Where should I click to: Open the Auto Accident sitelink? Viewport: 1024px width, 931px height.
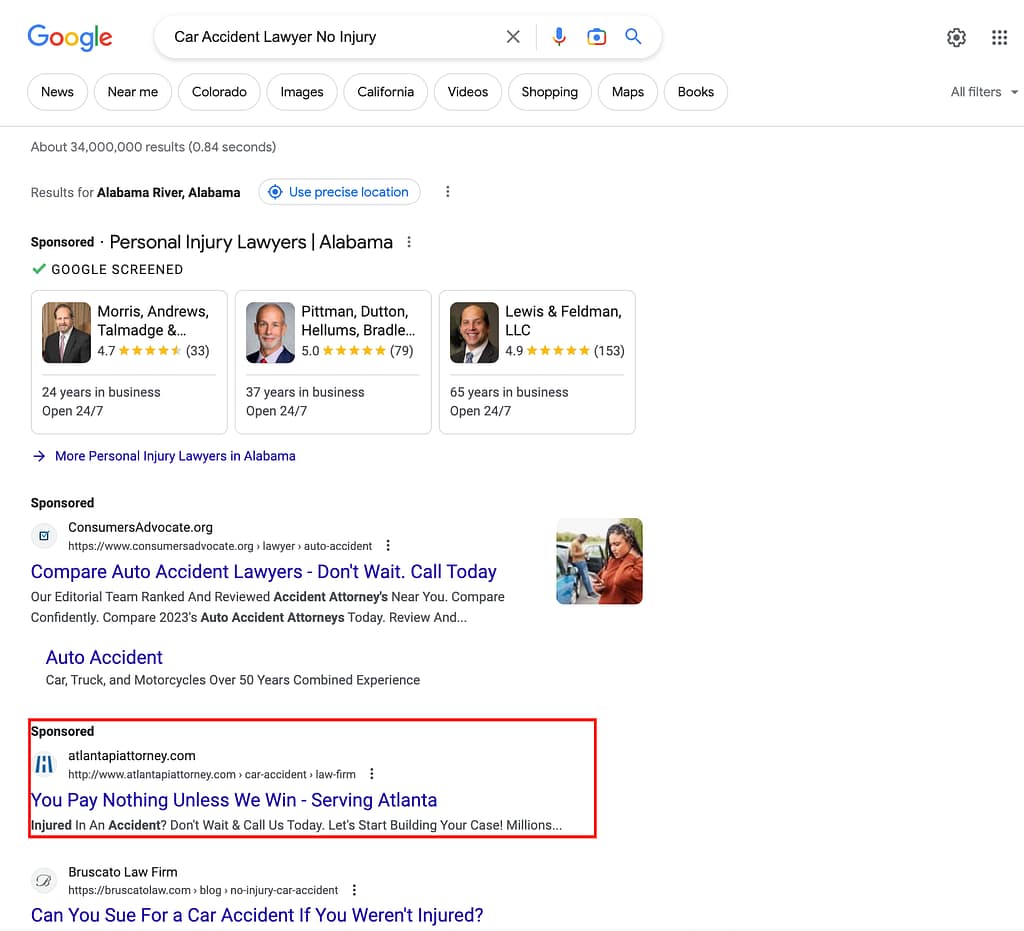104,657
